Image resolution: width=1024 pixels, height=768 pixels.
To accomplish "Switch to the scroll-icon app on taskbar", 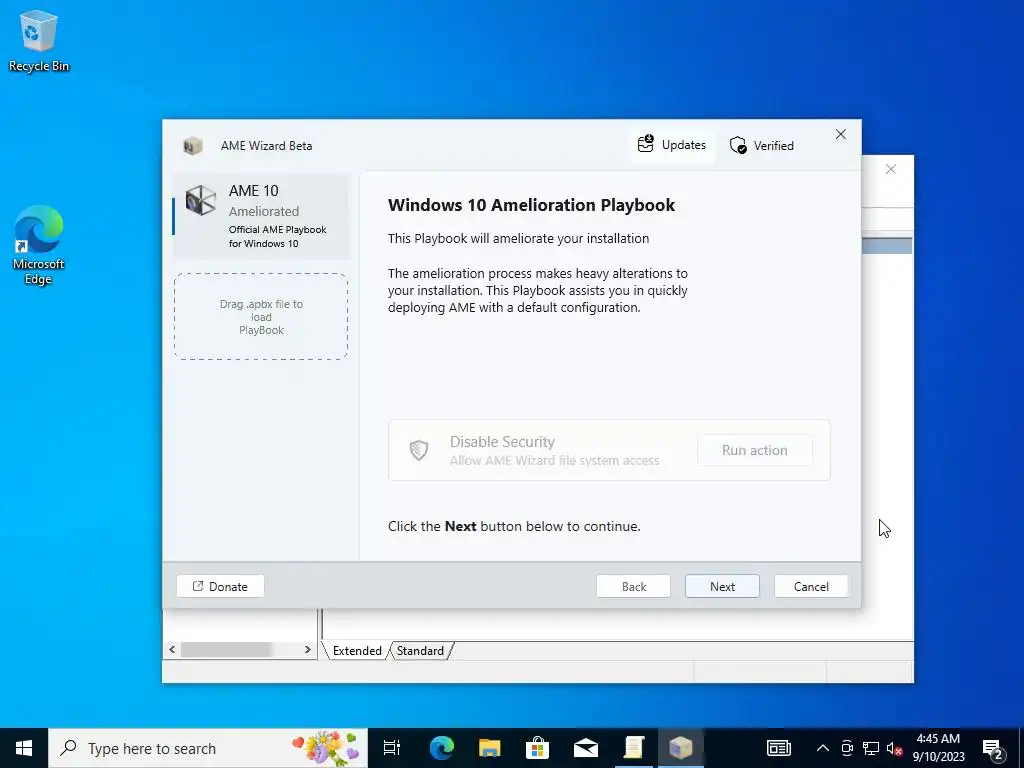I will coord(633,748).
